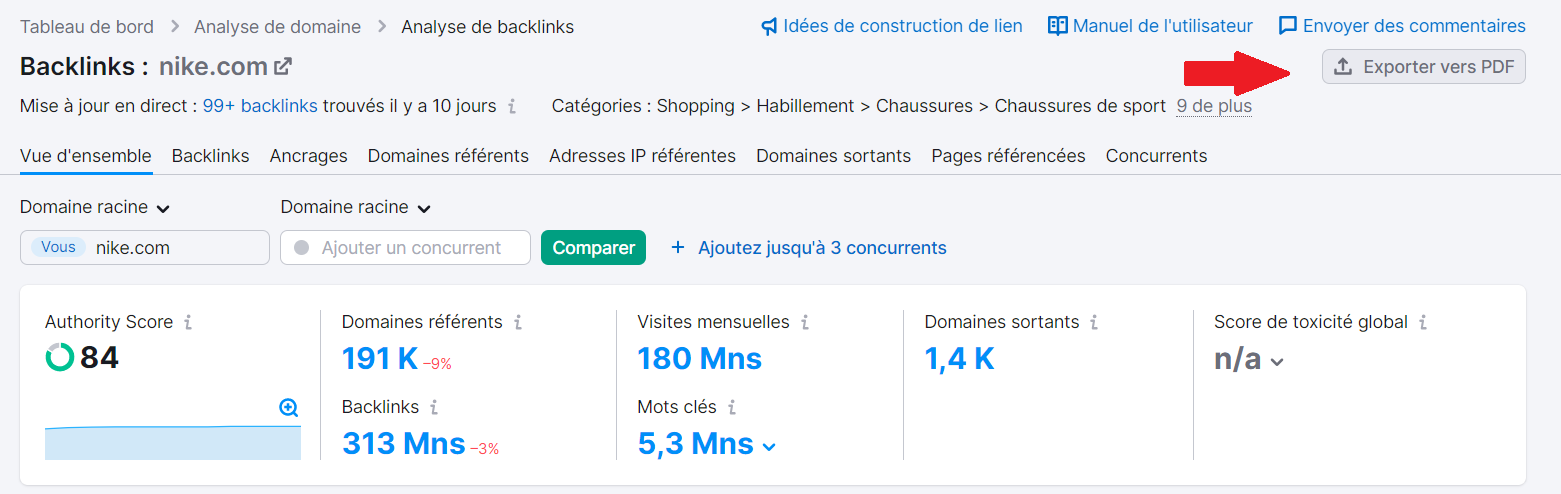Screen dimensions: 1561x494
Task: Click the chat icon for sending comments
Action: [x=1288, y=26]
